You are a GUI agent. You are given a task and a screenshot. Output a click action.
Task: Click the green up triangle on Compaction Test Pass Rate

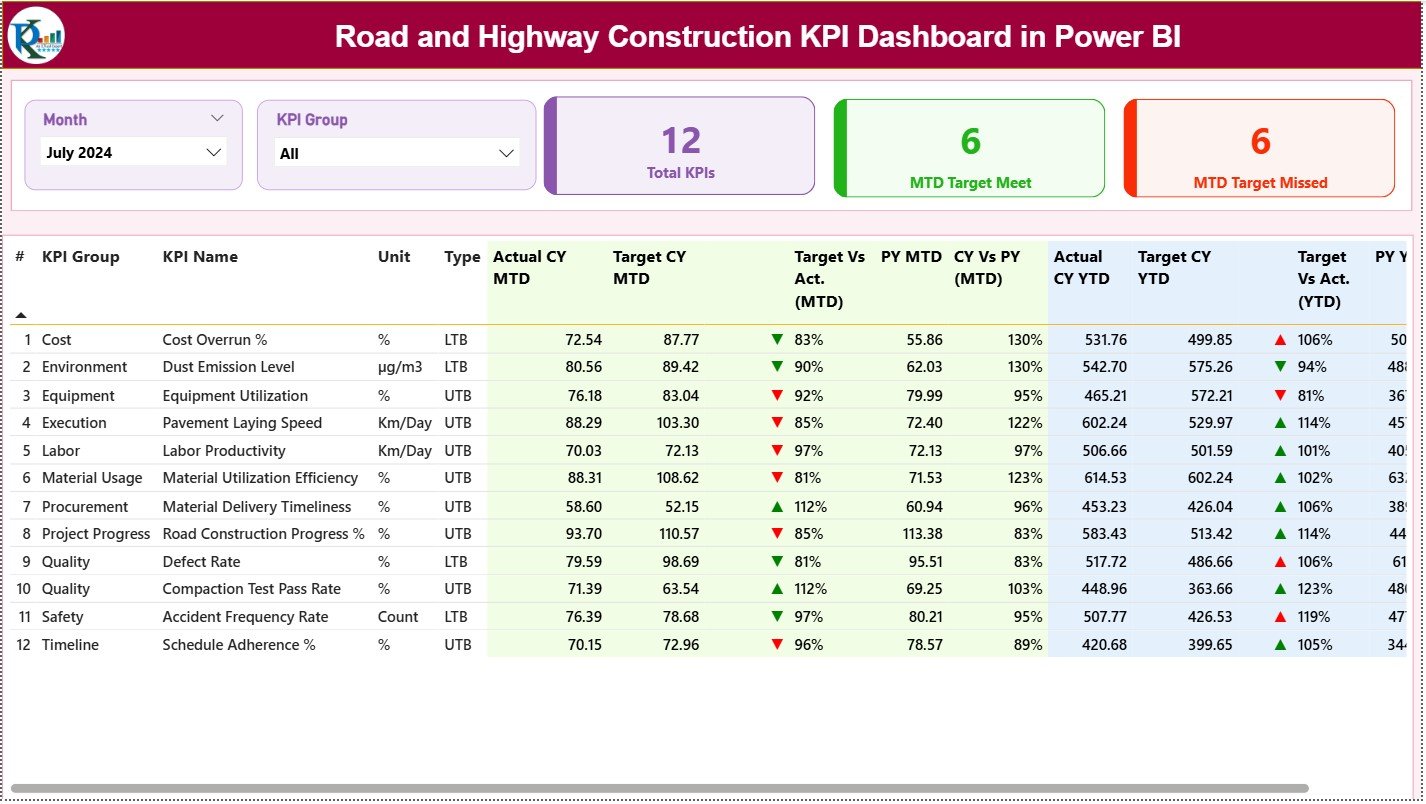(x=779, y=589)
